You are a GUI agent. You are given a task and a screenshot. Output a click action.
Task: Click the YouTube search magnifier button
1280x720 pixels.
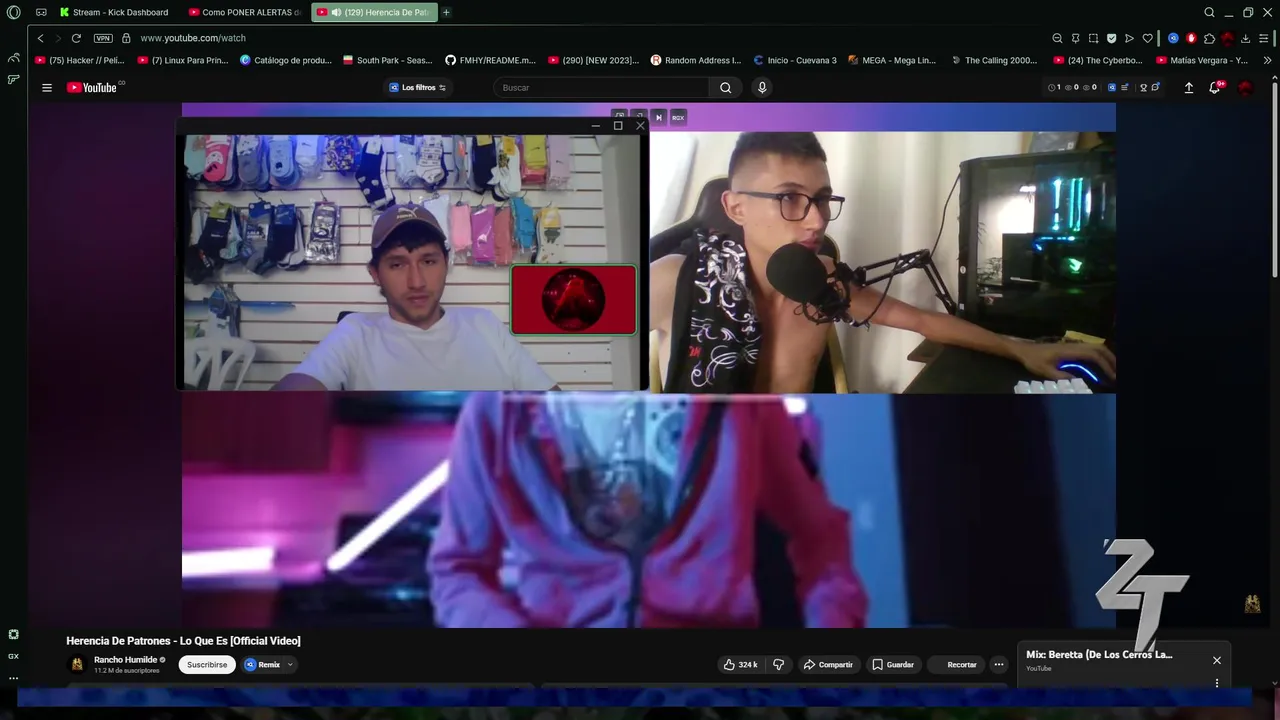[726, 87]
